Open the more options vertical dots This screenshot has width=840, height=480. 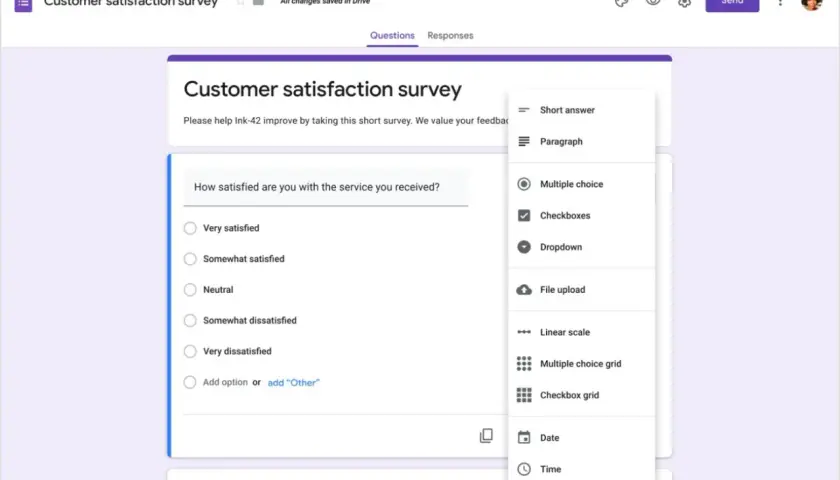point(780,3)
